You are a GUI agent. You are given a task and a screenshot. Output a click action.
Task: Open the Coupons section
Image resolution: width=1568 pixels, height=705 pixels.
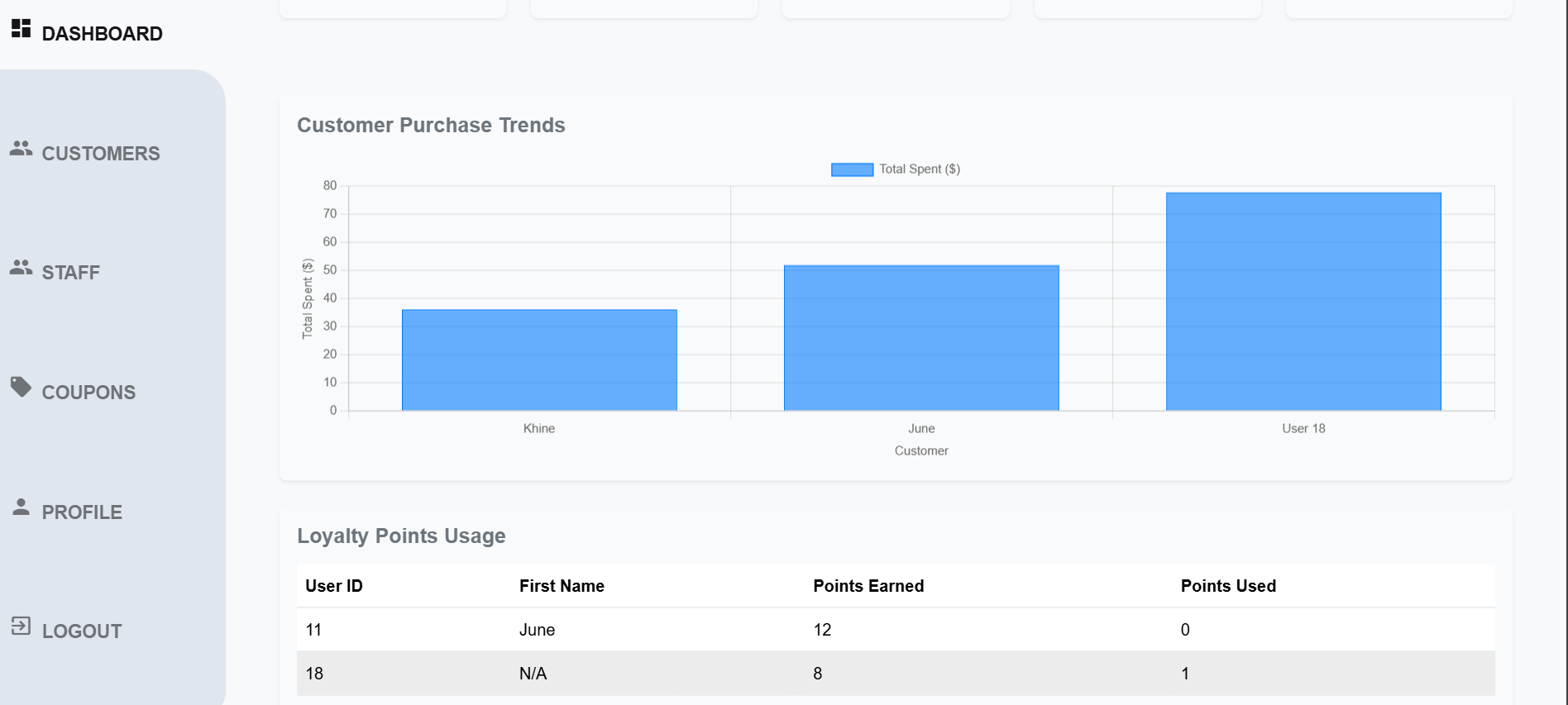[x=88, y=393]
